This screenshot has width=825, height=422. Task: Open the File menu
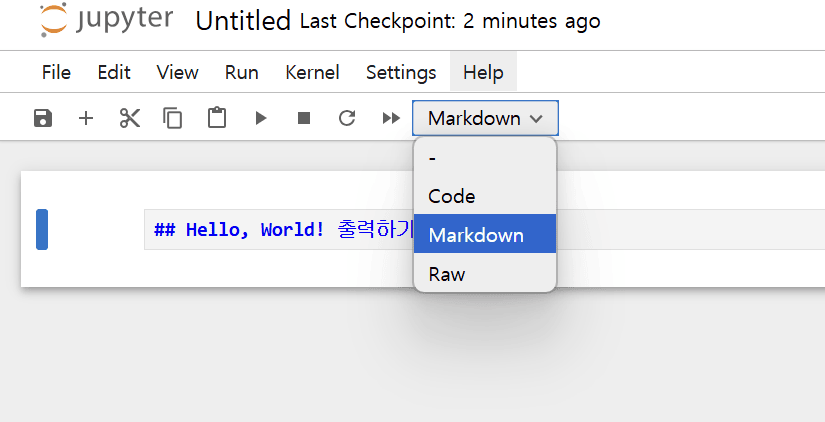point(56,72)
